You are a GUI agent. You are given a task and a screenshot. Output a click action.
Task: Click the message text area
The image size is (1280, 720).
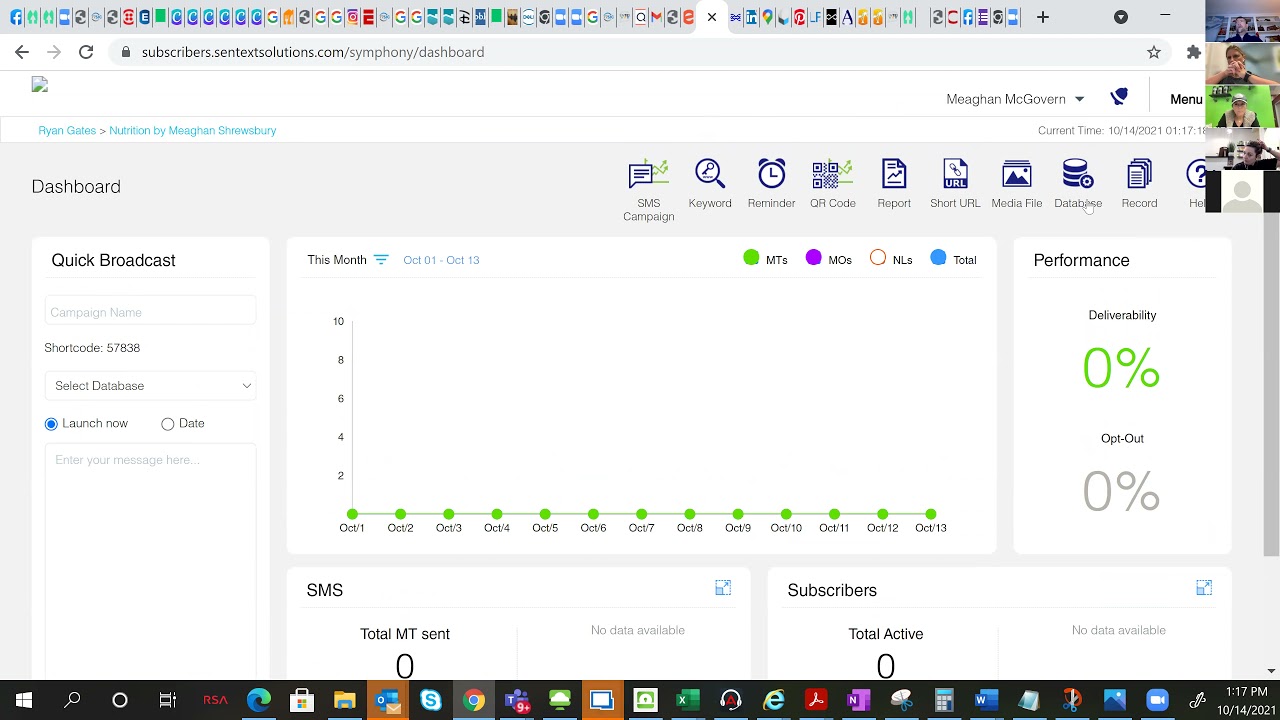150,560
